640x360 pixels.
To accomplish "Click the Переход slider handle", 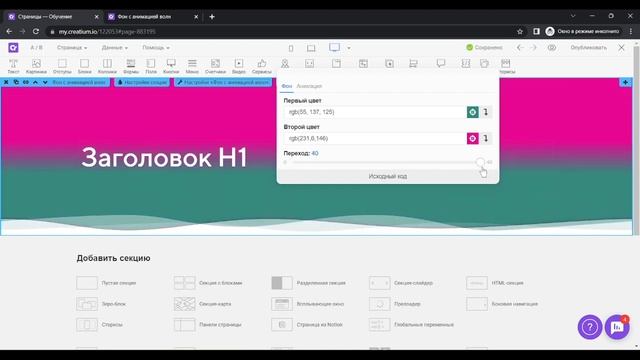I will pyautogui.click(x=480, y=162).
